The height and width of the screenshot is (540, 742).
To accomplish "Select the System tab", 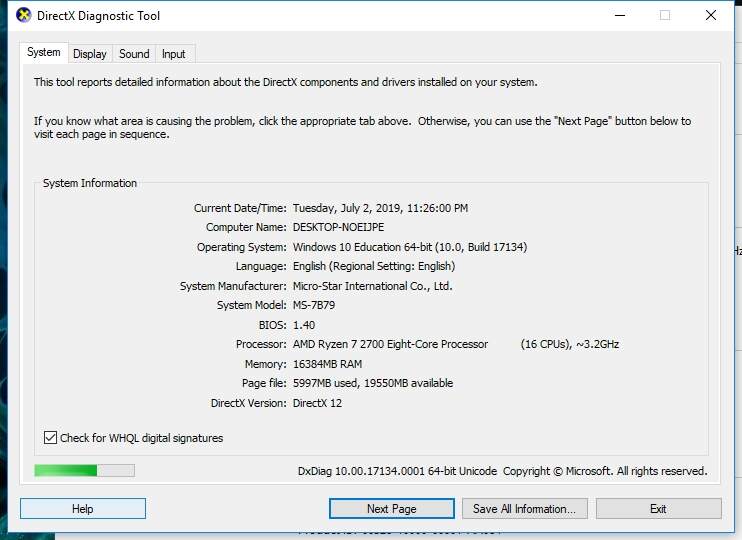I will [44, 52].
